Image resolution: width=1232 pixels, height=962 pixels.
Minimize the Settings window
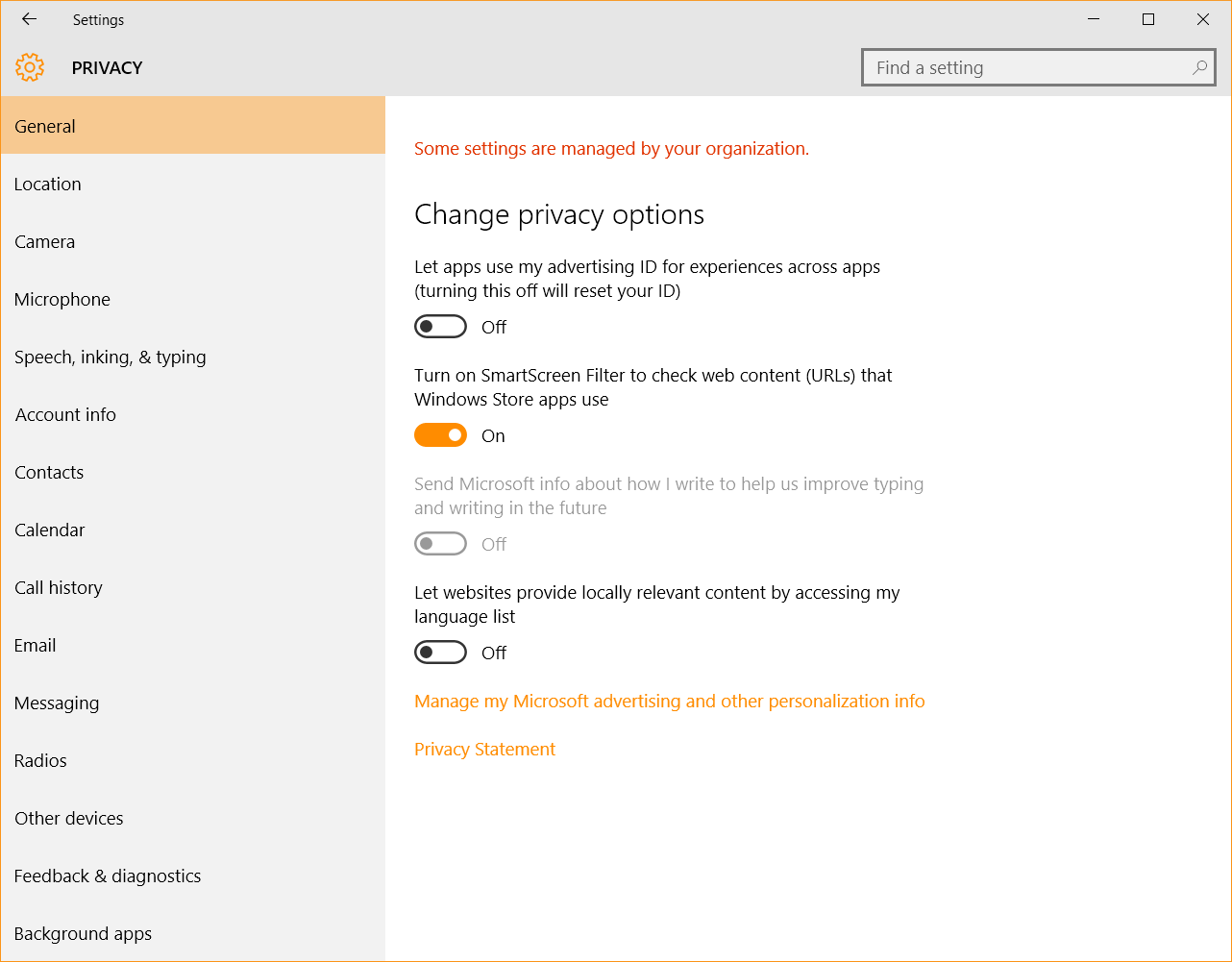click(1094, 19)
